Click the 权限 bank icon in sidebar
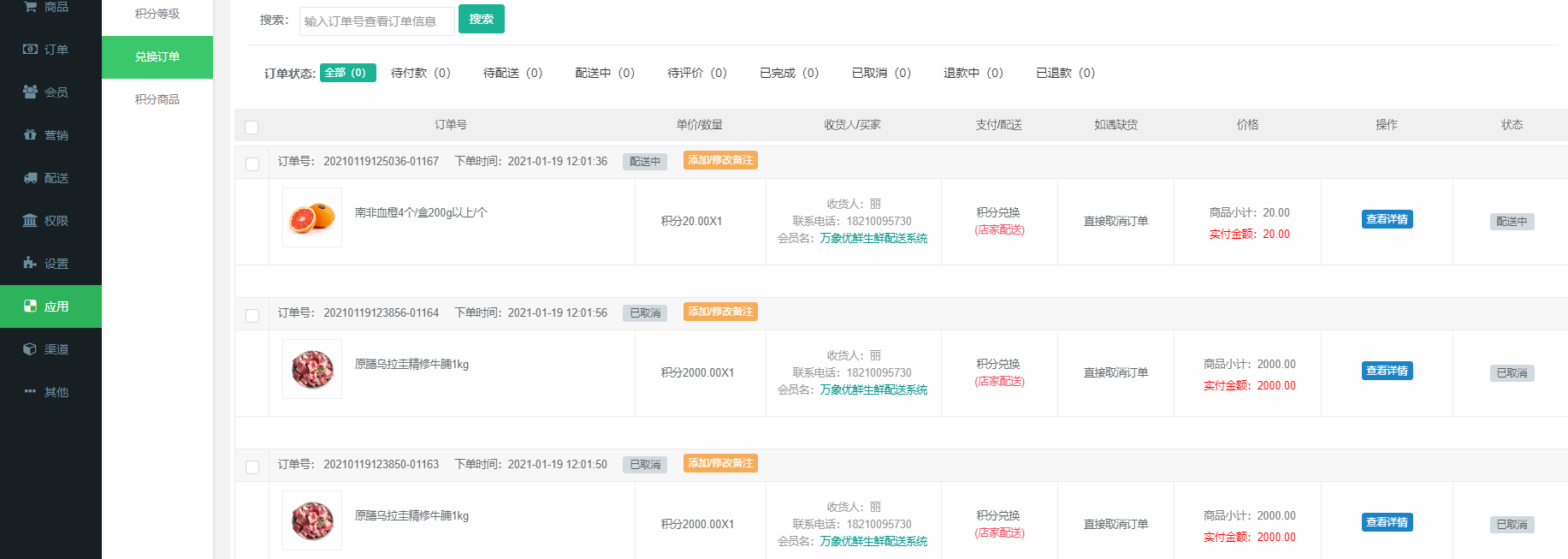The width and height of the screenshot is (1568, 559). [x=30, y=220]
